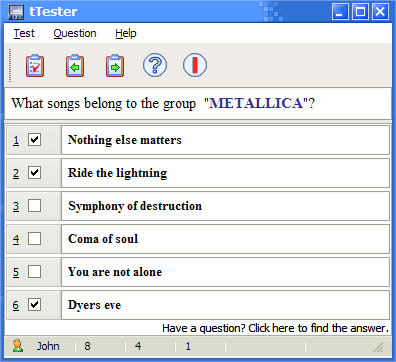This screenshot has height=362, width=396.
Task: Select the answer text Dyers eve
Action: point(95,305)
